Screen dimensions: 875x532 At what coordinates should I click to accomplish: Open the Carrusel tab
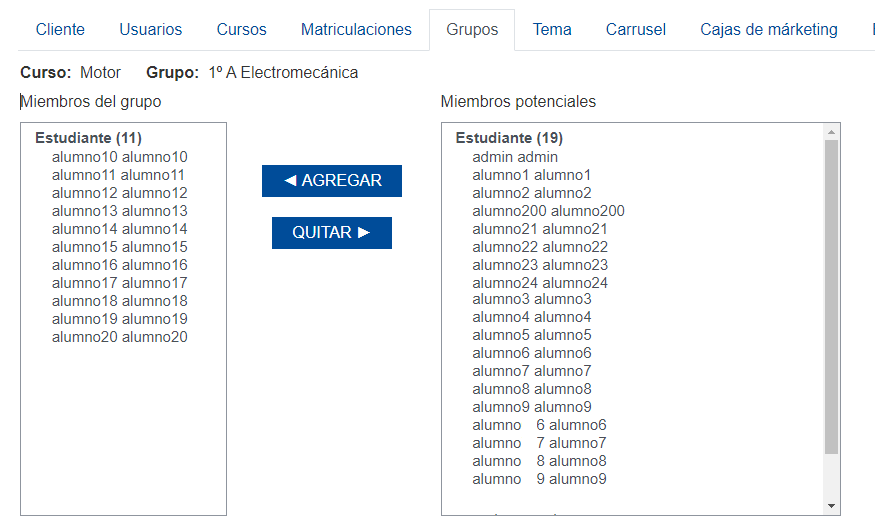tap(636, 30)
